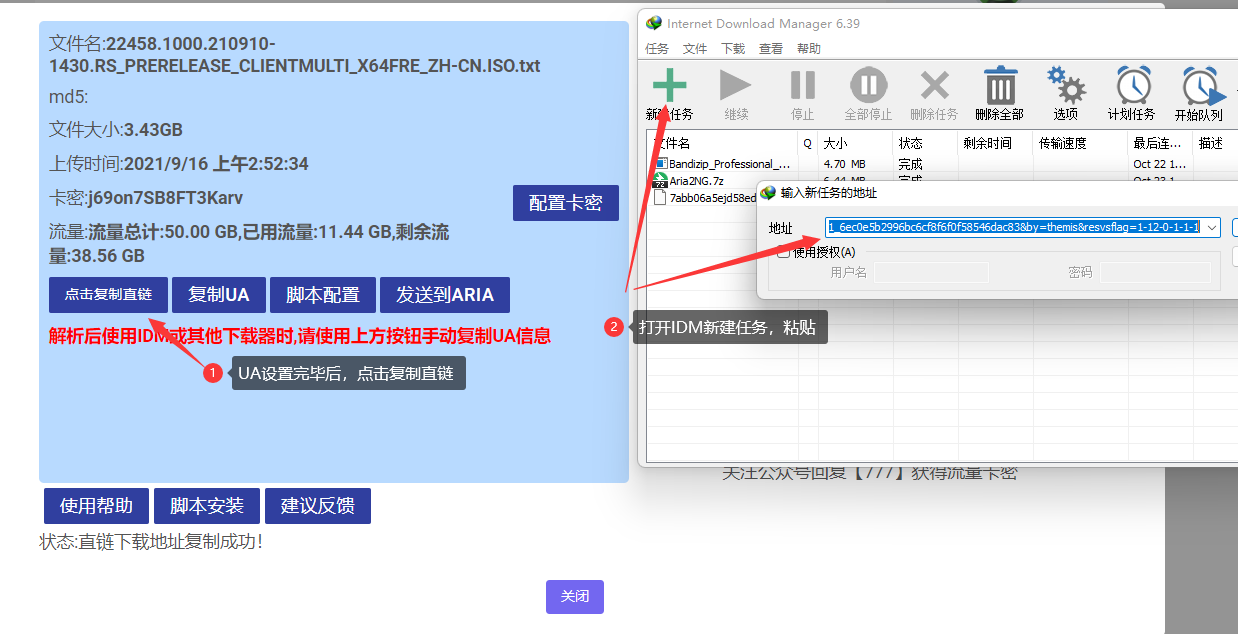Click the blank file icon beside 7abb06a5ejd58ed
Screen dimensions: 1238x634
click(x=660, y=197)
